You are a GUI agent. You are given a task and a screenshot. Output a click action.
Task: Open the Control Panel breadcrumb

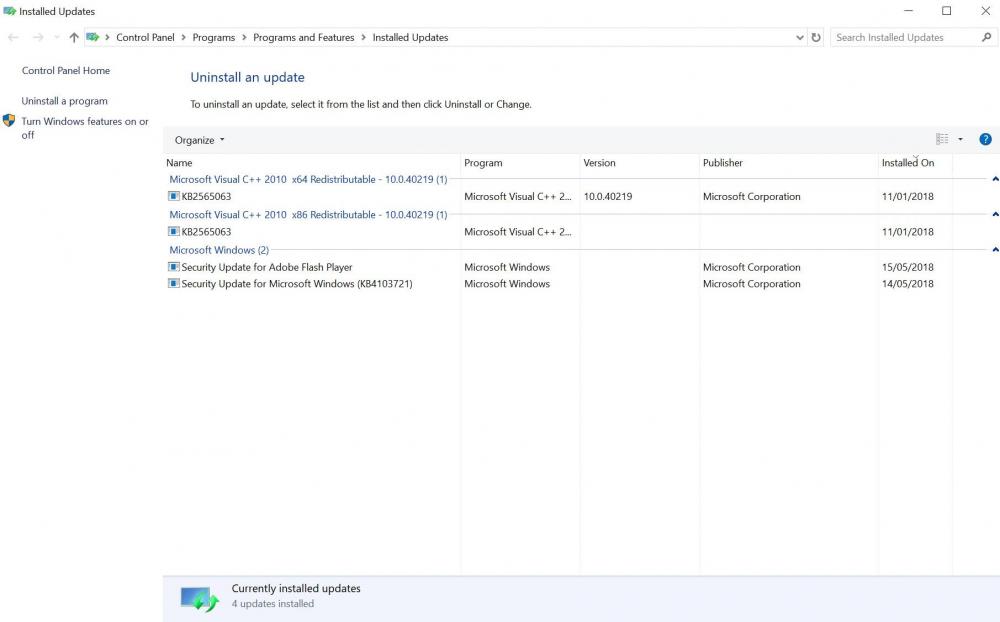click(x=145, y=38)
